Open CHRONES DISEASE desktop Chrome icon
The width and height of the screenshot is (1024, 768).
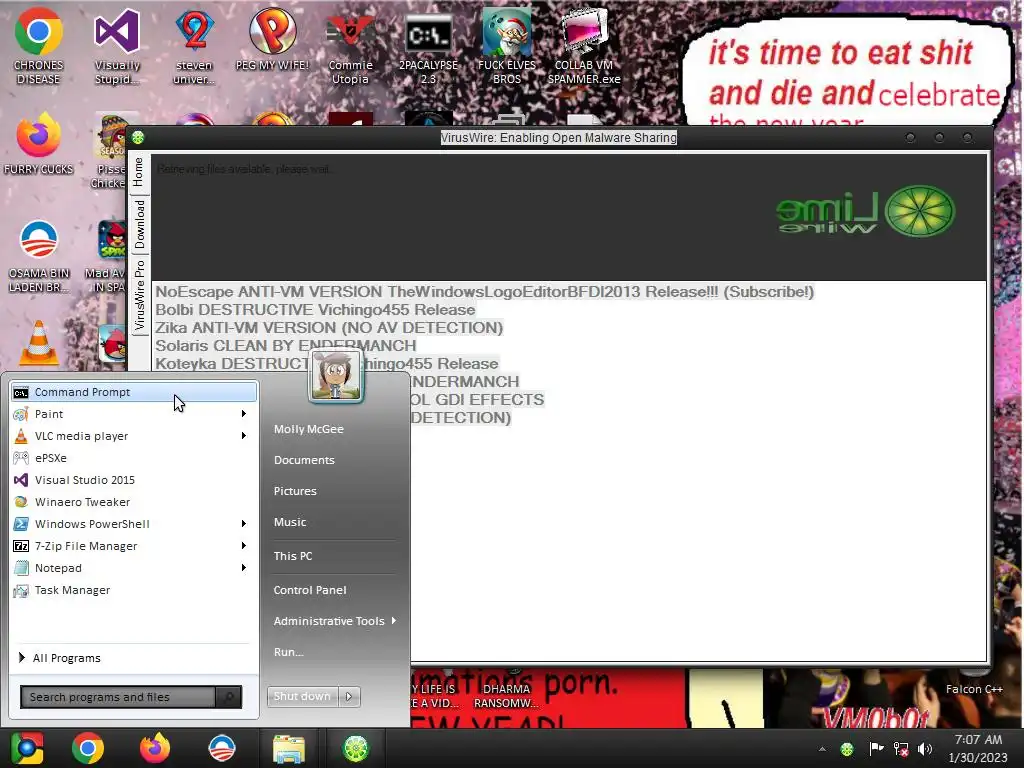pos(39,46)
